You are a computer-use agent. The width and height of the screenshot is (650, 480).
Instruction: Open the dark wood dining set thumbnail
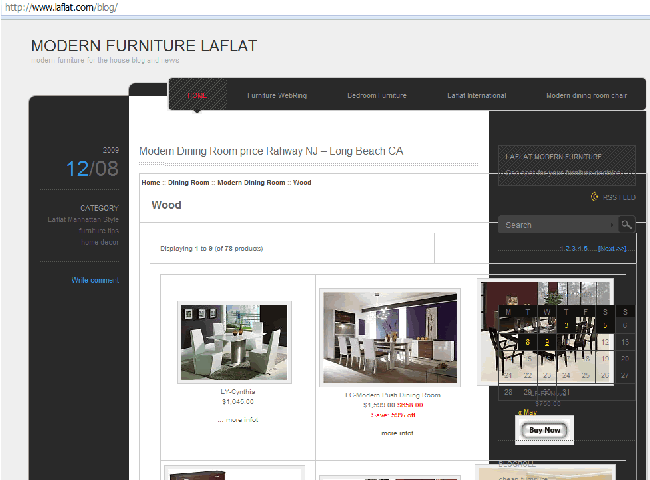pyautogui.click(x=546, y=332)
